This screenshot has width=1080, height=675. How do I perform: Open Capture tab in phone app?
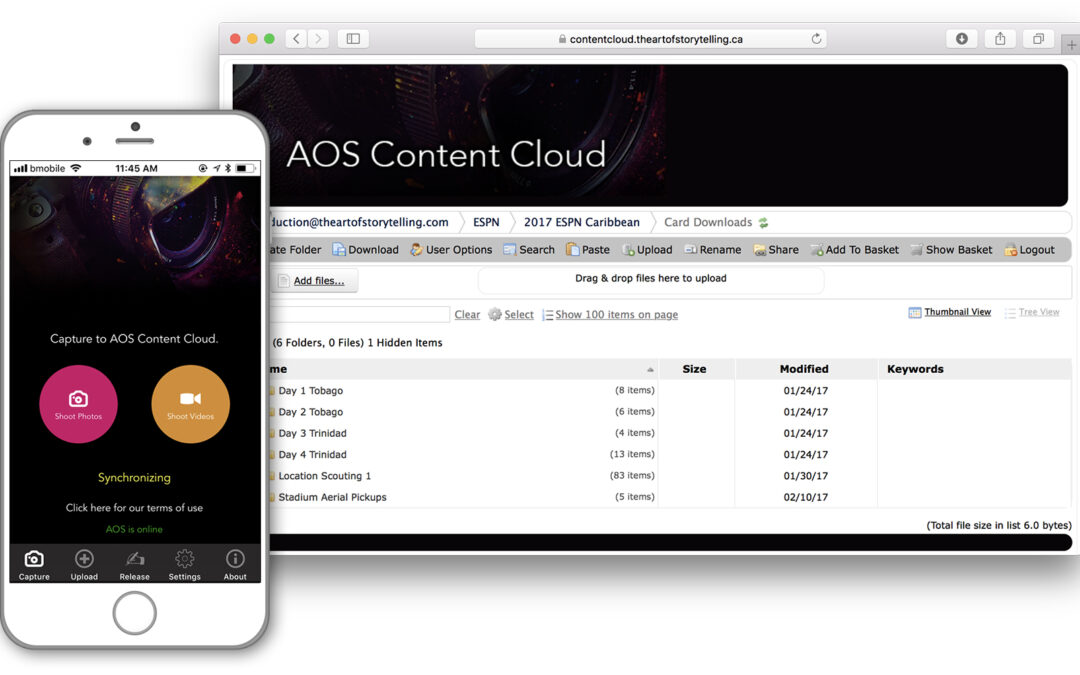pyautogui.click(x=34, y=565)
